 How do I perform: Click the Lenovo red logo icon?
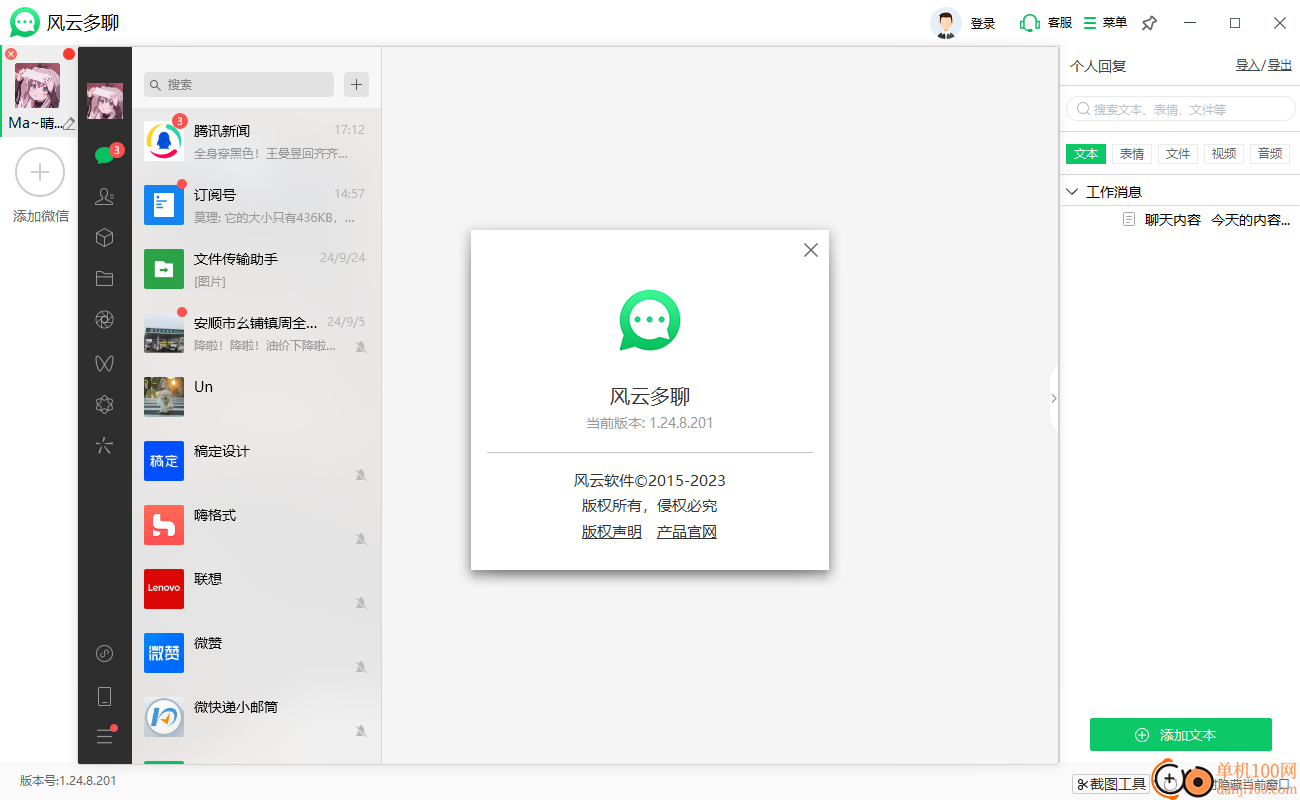tap(164, 589)
